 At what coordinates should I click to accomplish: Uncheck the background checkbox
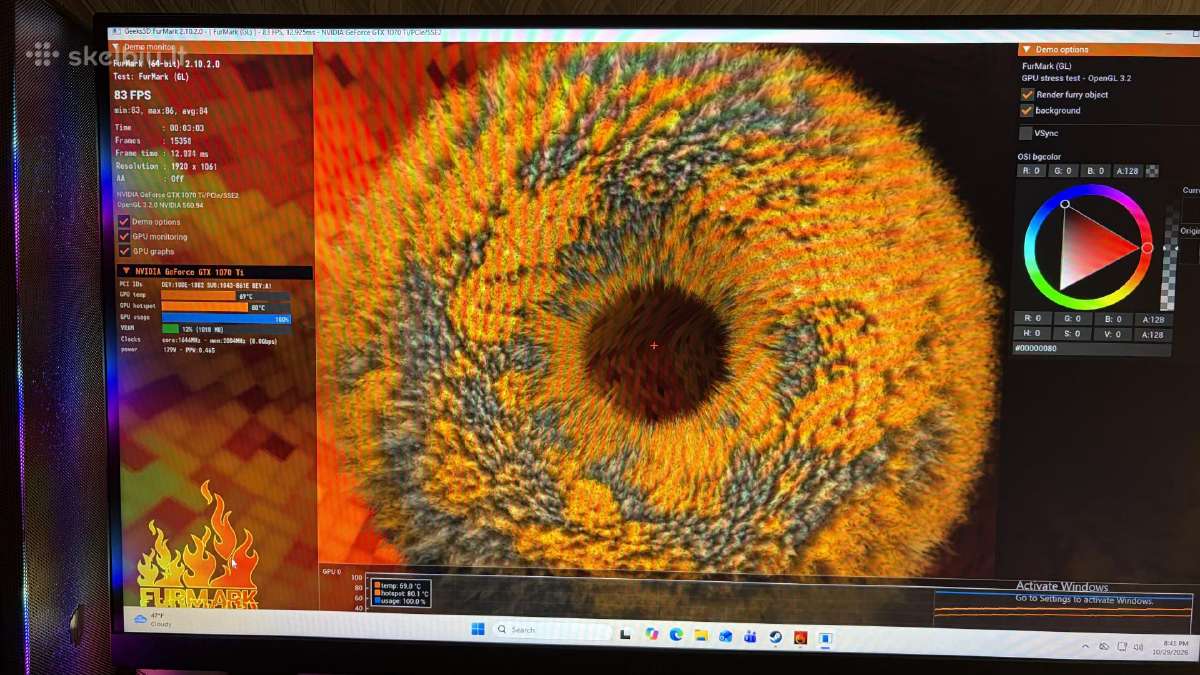point(1027,110)
